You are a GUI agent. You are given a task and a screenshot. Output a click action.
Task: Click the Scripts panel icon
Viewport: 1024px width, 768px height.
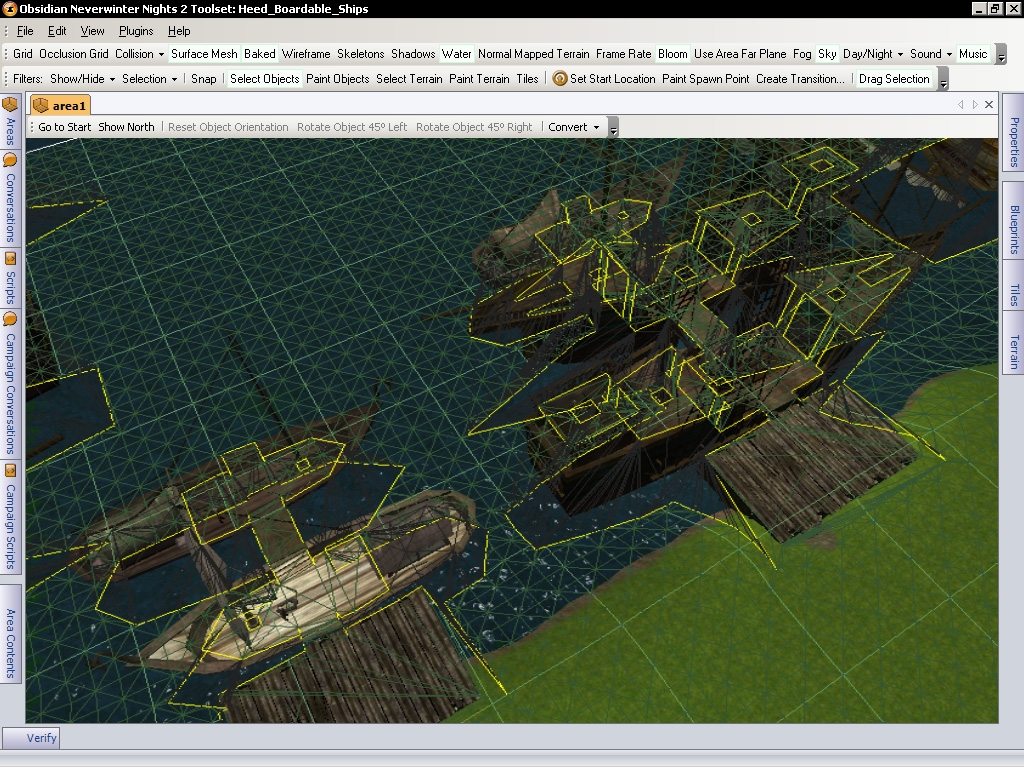(10, 258)
